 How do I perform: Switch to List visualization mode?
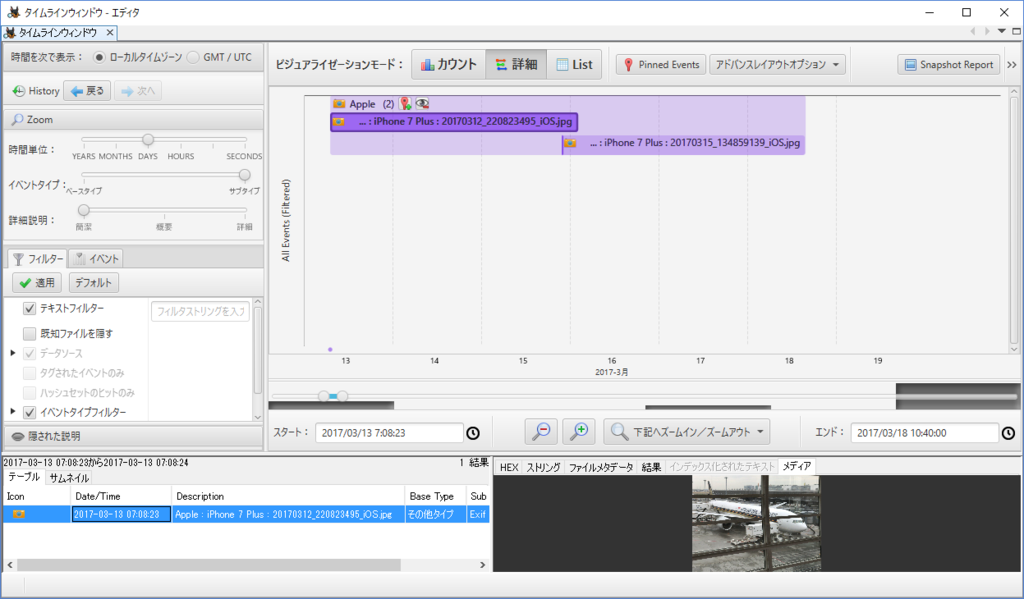click(574, 65)
